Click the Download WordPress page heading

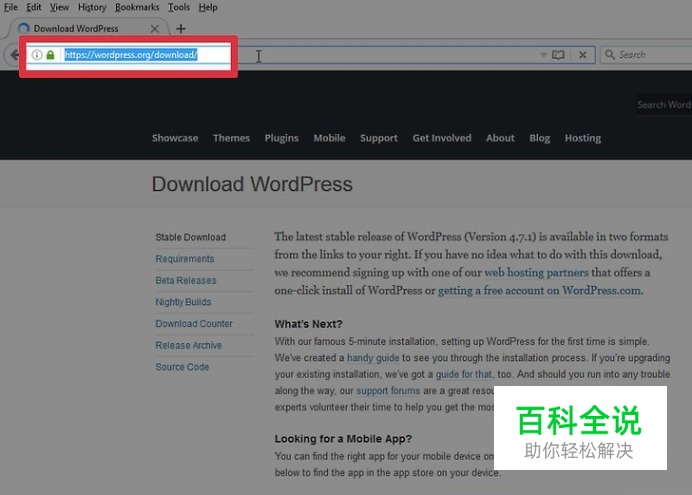[x=252, y=184]
